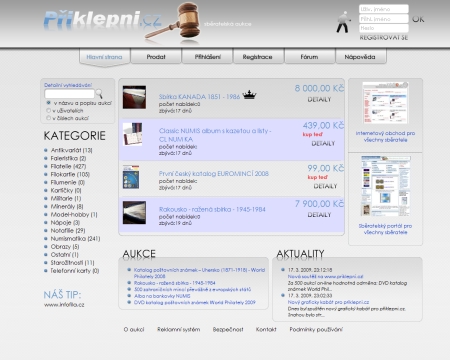This screenshot has height=360, width=450.
Task: Open the Telefonní karty category
Action: [x=75, y=271]
